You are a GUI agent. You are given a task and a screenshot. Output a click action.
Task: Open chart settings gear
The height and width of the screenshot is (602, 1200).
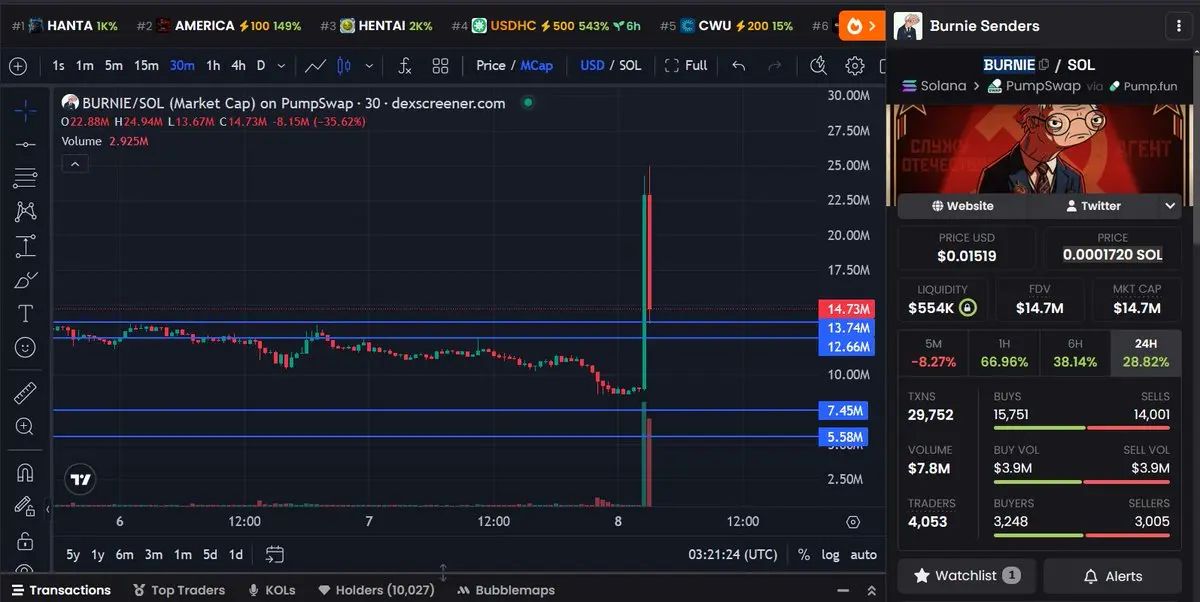[854, 66]
